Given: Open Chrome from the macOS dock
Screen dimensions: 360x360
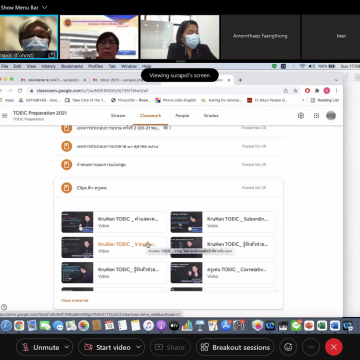Looking at the screenshot, I should (x=19, y=325).
